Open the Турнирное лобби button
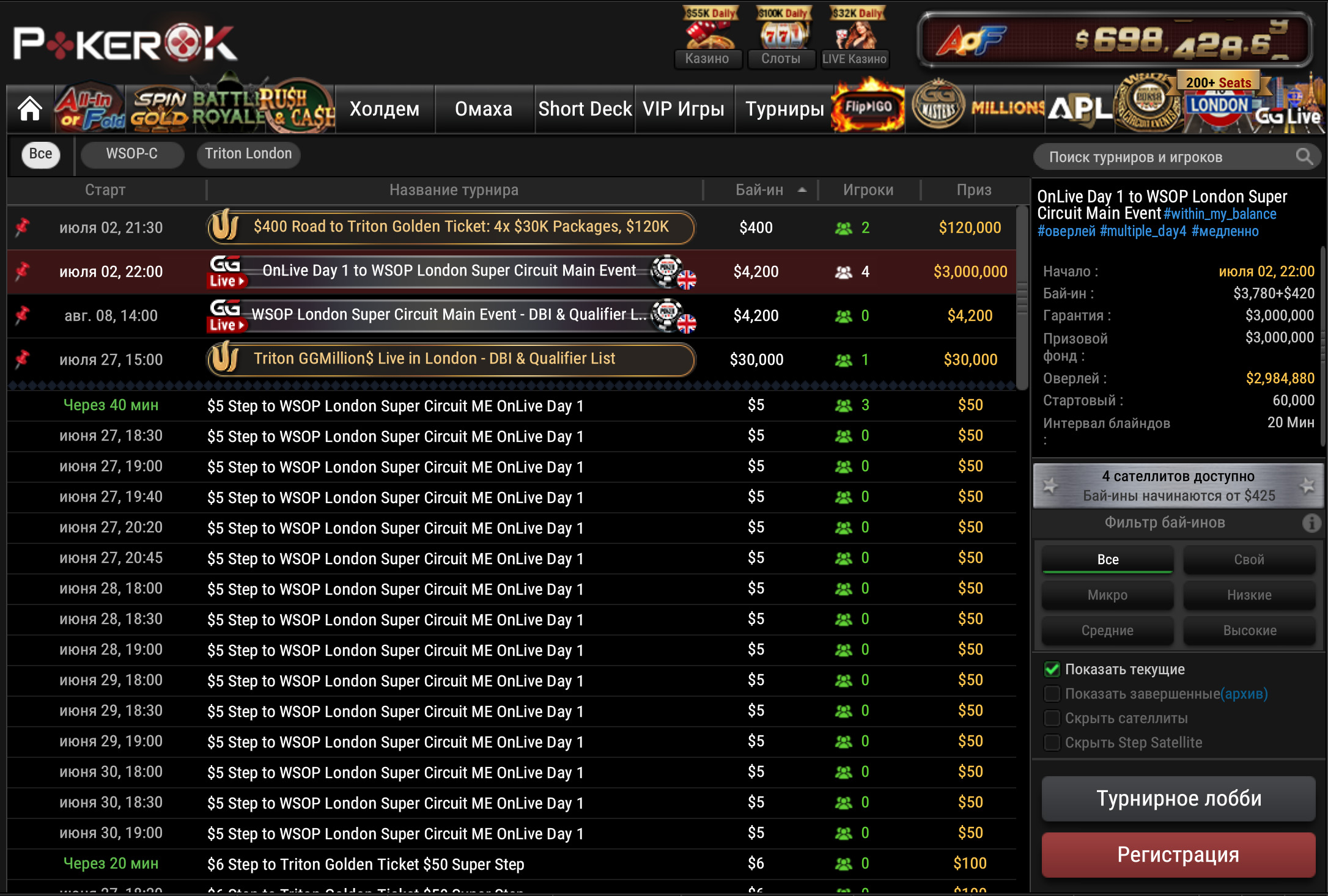 [1178, 799]
